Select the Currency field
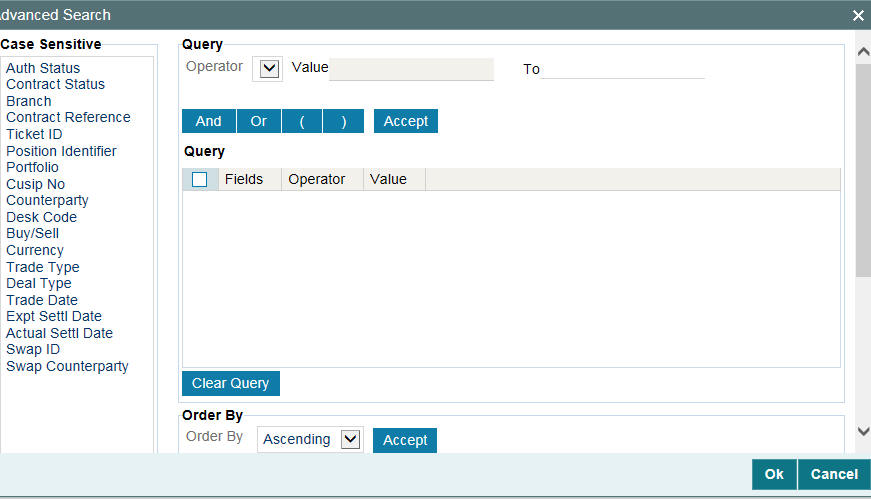This screenshot has height=499, width=871. click(35, 251)
